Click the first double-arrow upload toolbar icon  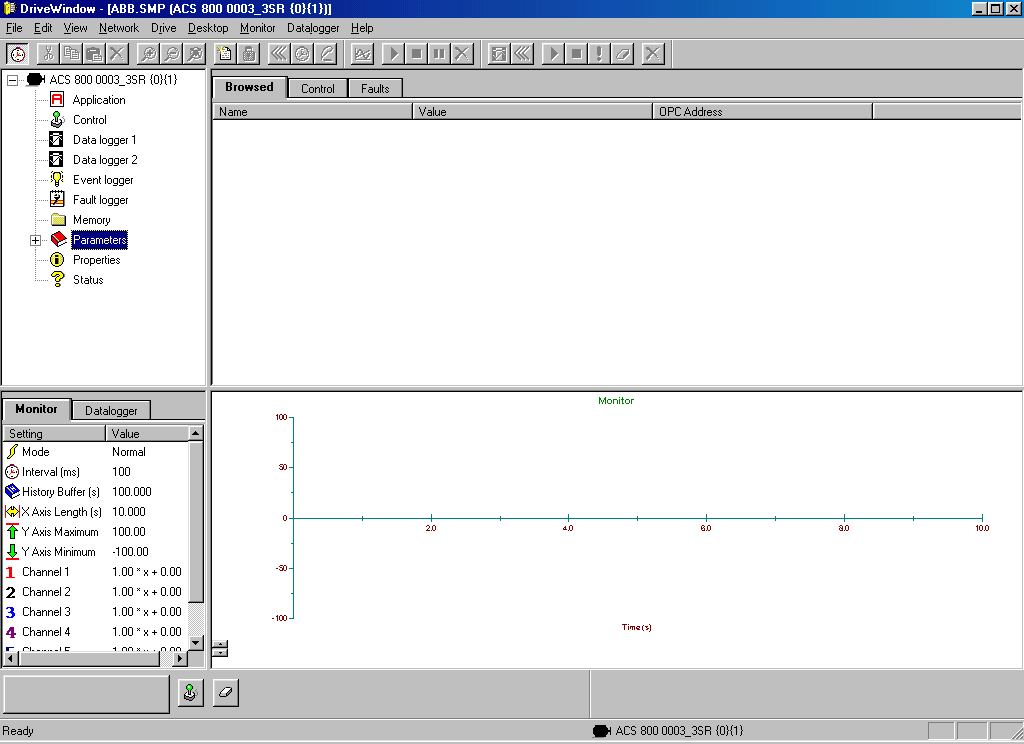click(x=279, y=54)
